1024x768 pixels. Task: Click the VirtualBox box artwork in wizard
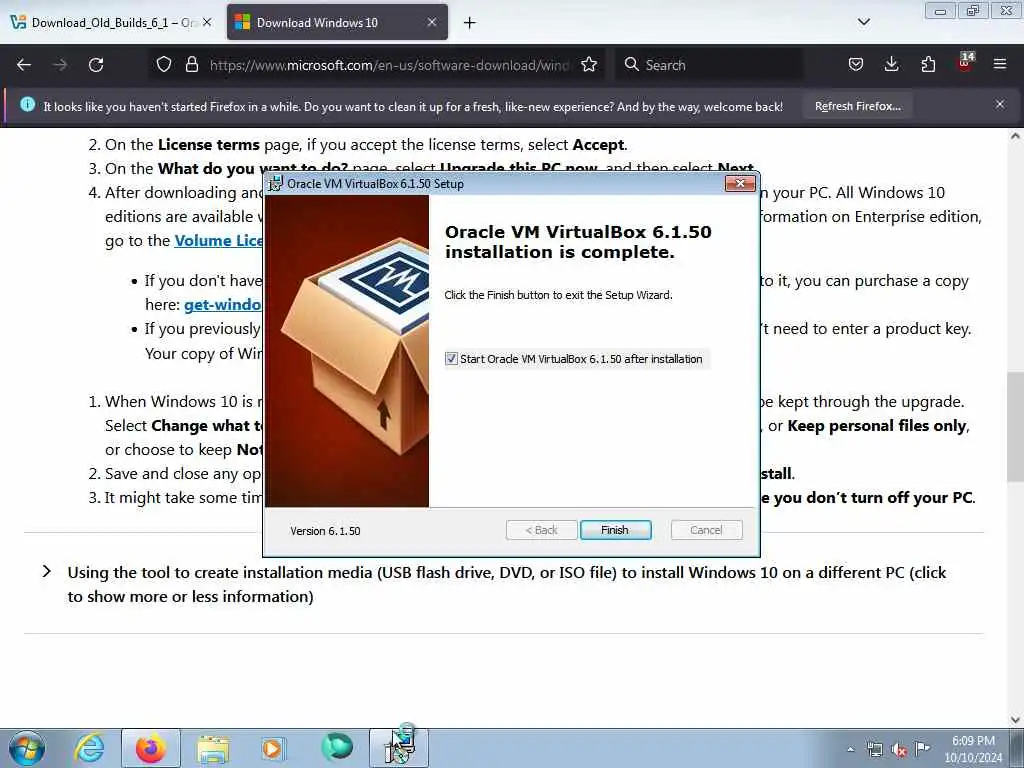[347, 351]
